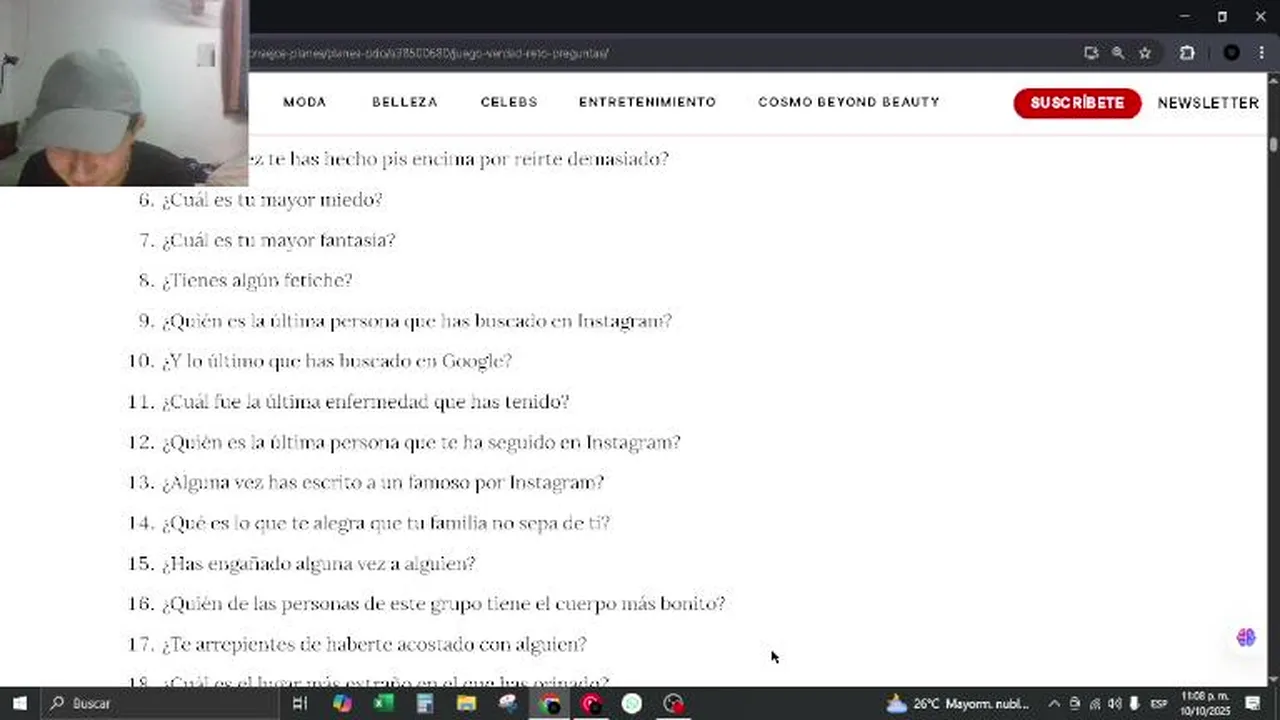Click the webcam overlay video thumbnail
The width and height of the screenshot is (1280, 720).
124,93
